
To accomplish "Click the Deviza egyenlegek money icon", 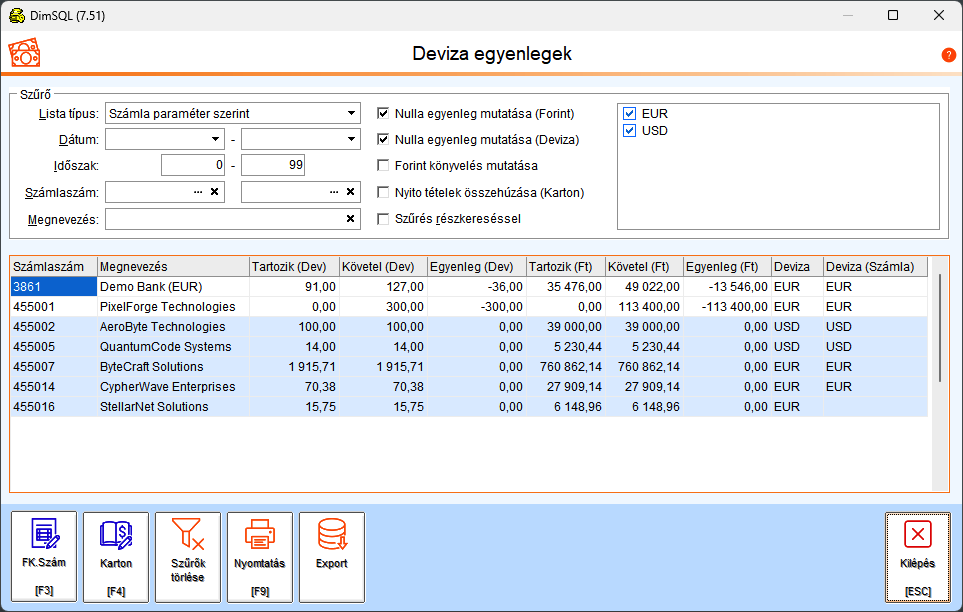I will pos(25,53).
